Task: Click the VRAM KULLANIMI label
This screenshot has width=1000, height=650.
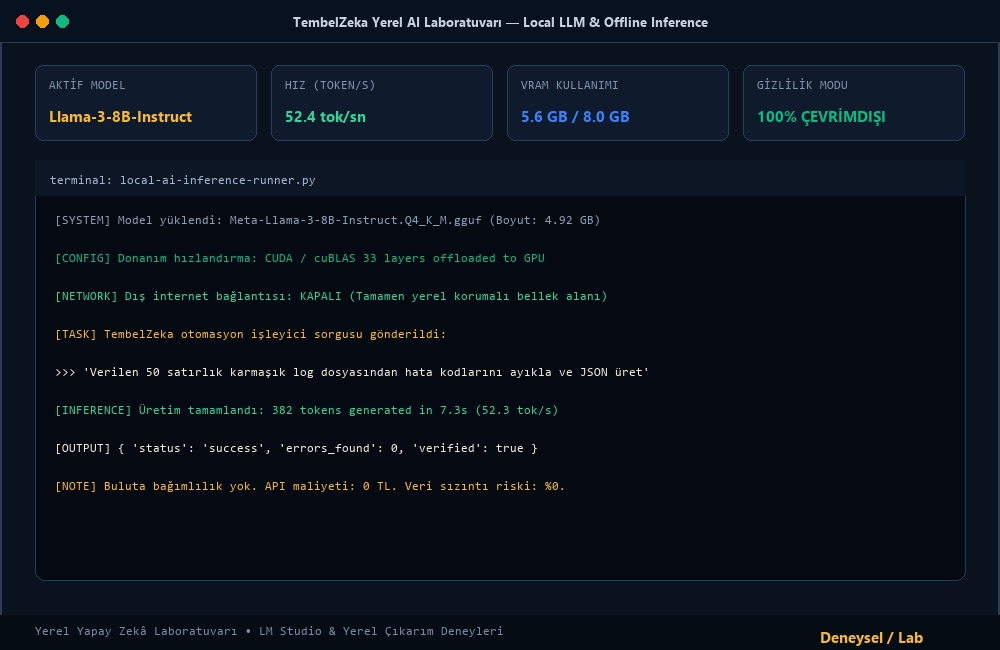Action: click(x=570, y=85)
